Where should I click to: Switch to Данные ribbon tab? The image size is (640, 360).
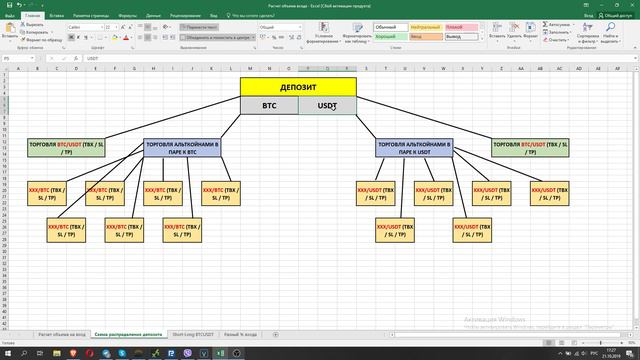153,16
